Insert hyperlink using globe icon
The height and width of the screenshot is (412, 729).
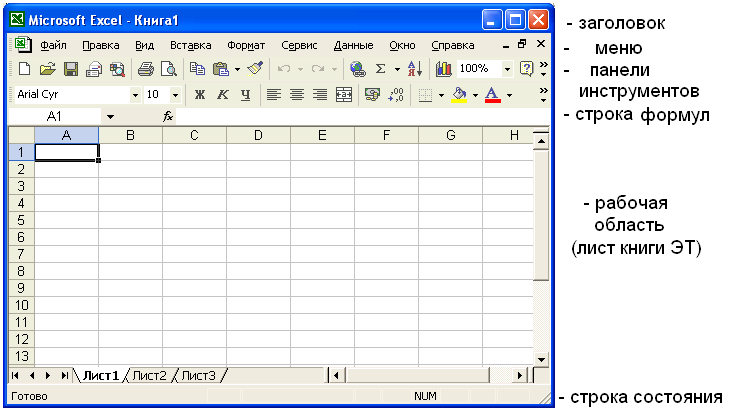[x=358, y=69]
